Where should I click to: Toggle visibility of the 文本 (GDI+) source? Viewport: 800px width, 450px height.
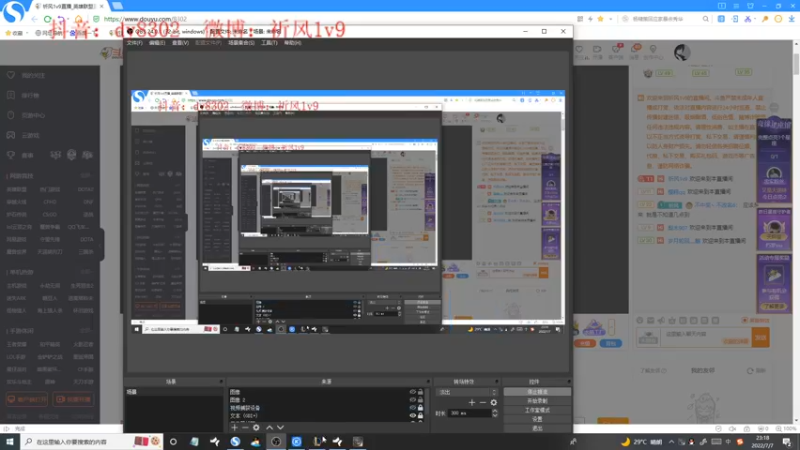click(x=413, y=416)
